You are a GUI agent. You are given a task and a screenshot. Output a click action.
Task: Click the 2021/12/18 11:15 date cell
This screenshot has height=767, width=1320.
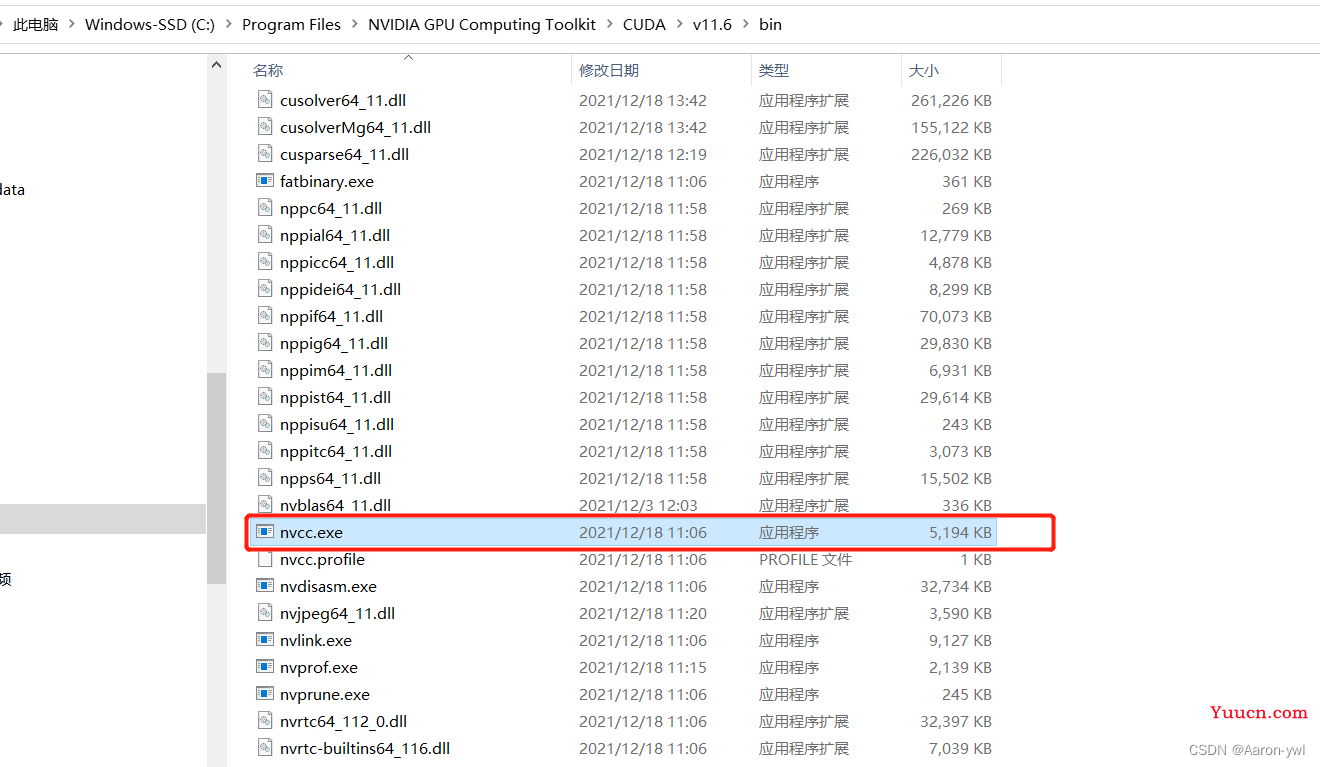643,667
